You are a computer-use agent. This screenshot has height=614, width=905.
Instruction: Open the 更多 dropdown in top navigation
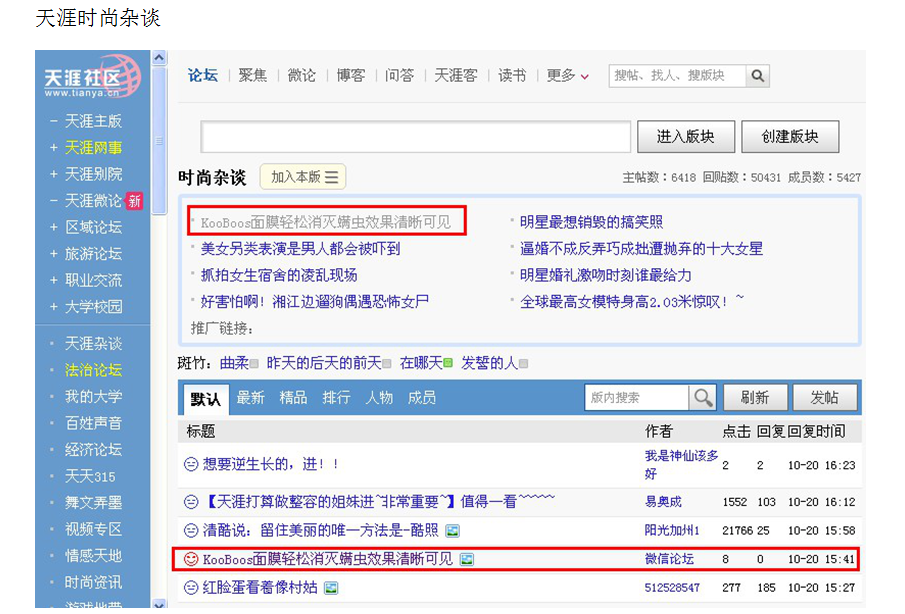pos(567,76)
